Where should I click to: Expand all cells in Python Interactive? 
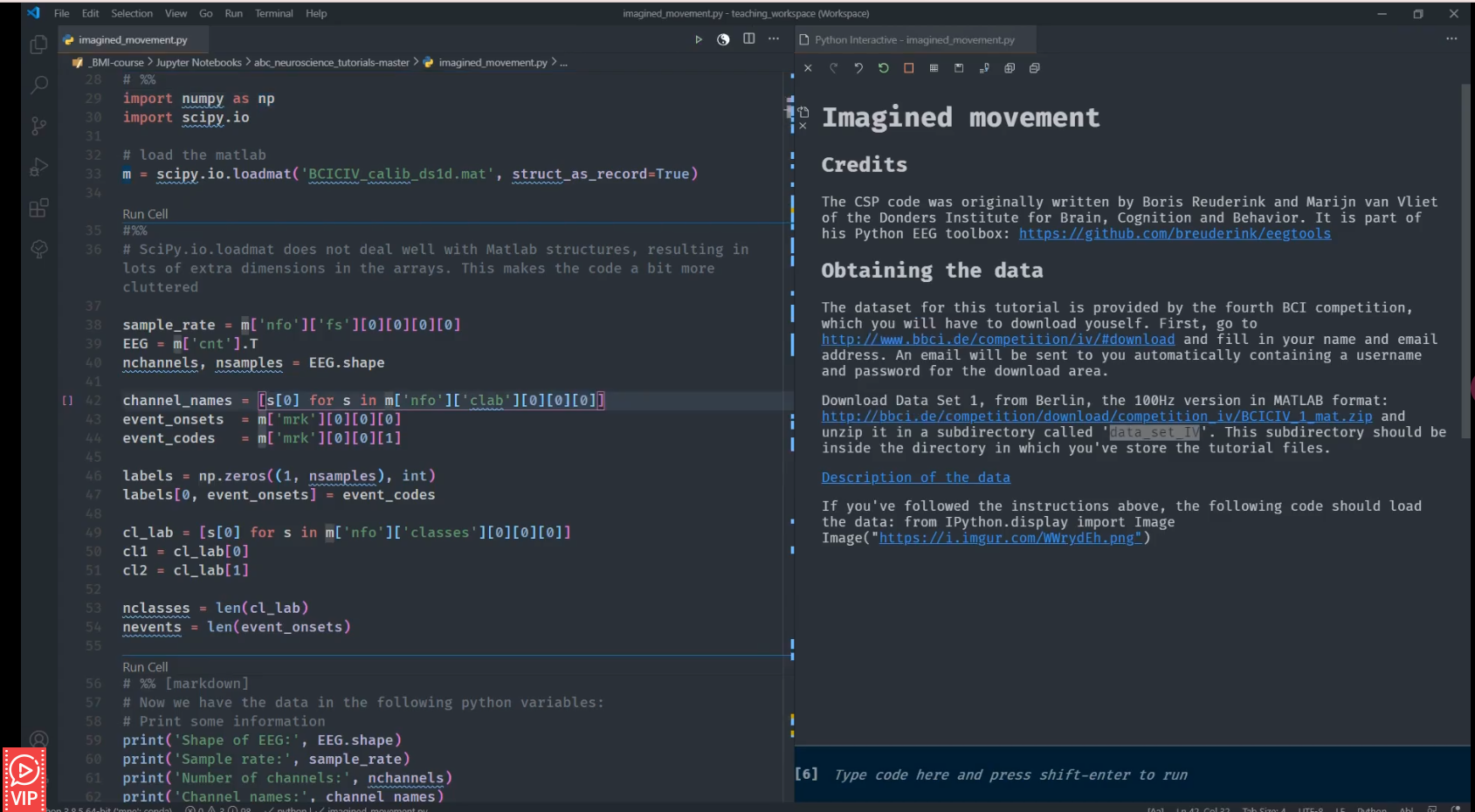point(1010,68)
